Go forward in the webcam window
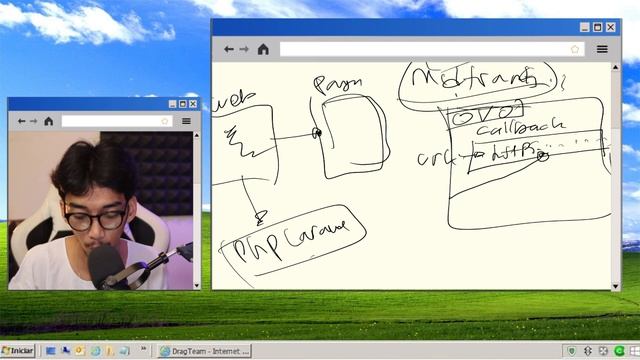This screenshot has width=640, height=360. (33, 121)
